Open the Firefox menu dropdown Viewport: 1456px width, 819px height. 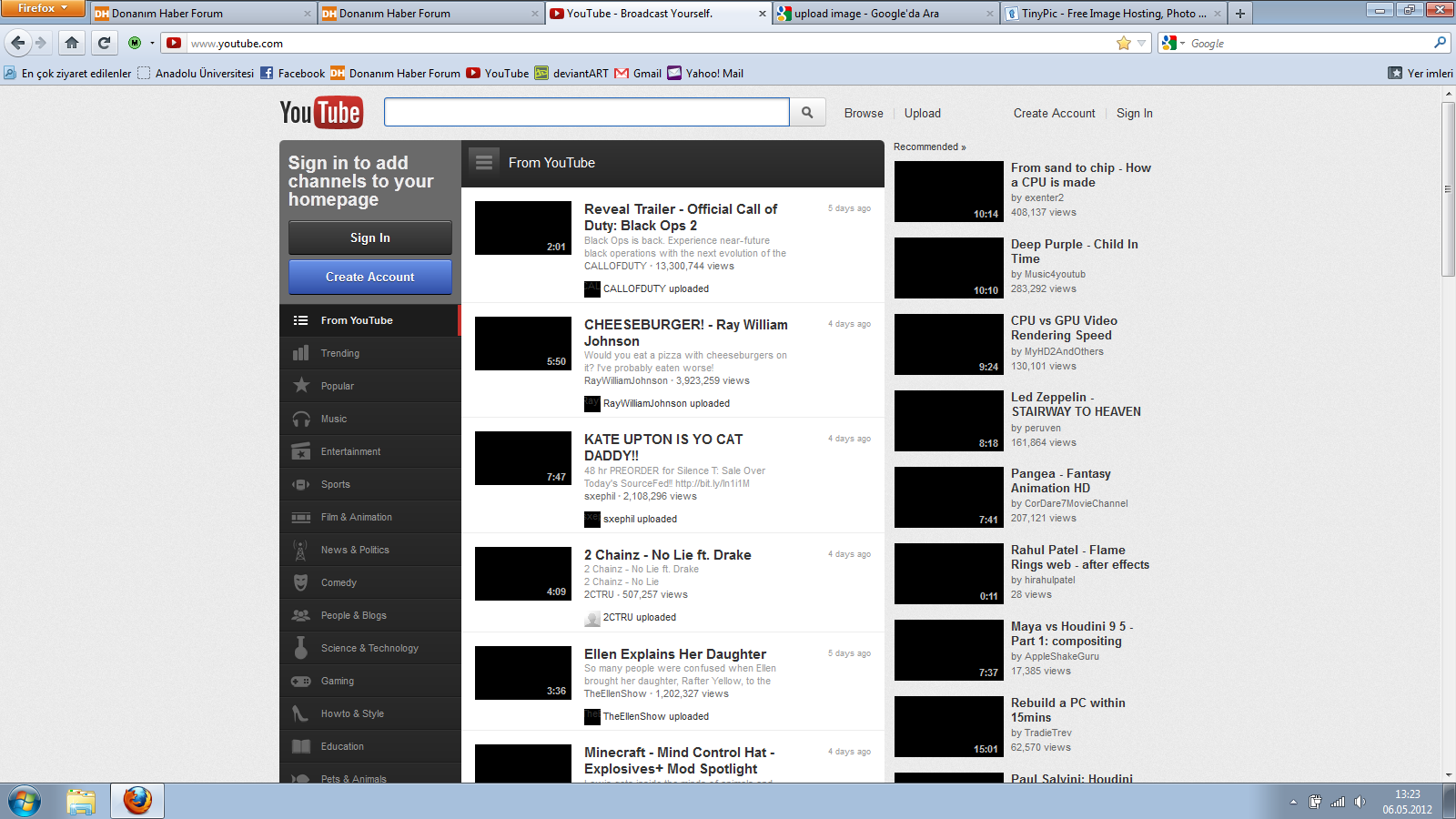tap(43, 8)
